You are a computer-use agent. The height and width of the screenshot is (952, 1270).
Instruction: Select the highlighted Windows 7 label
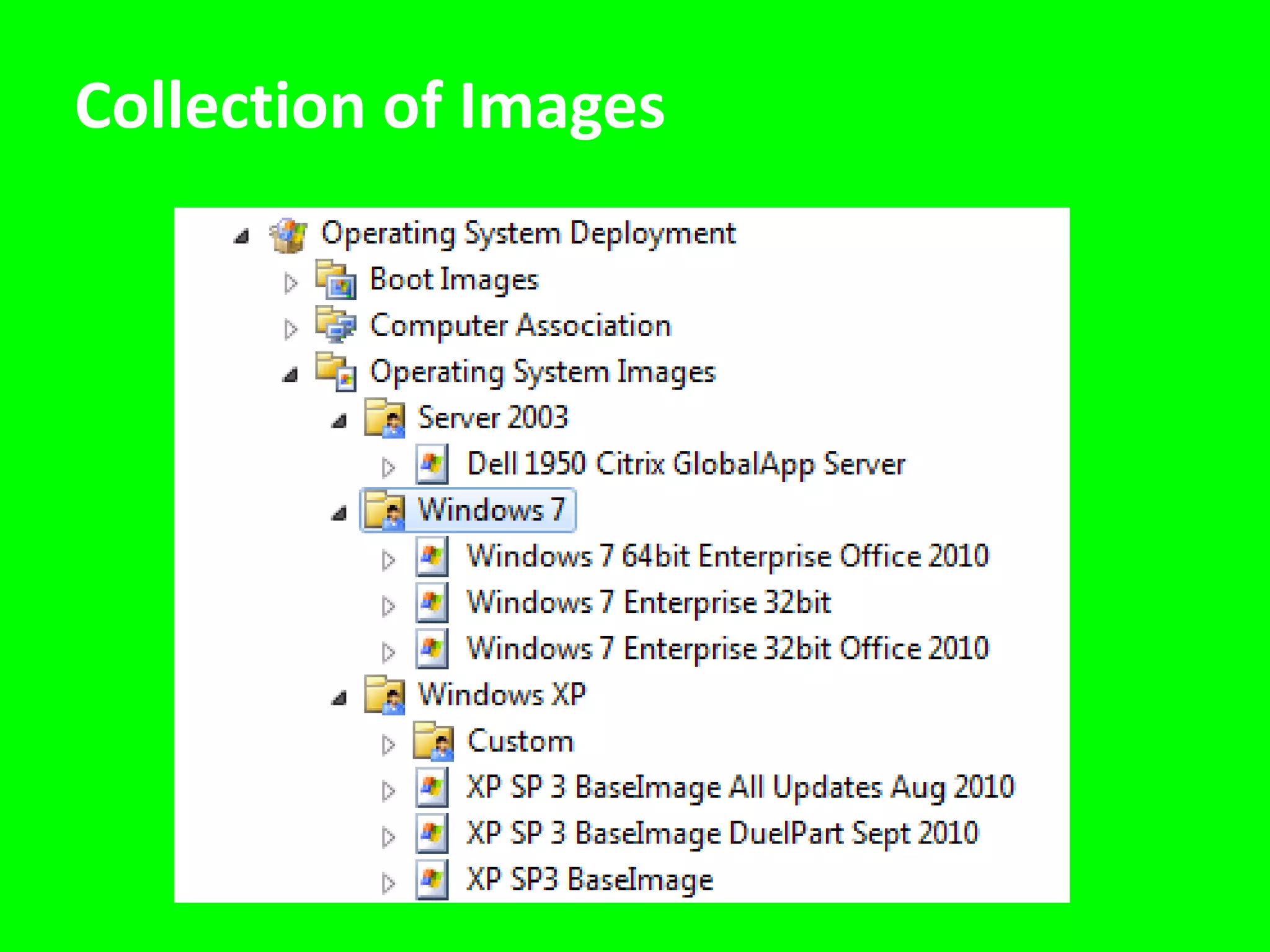point(492,509)
